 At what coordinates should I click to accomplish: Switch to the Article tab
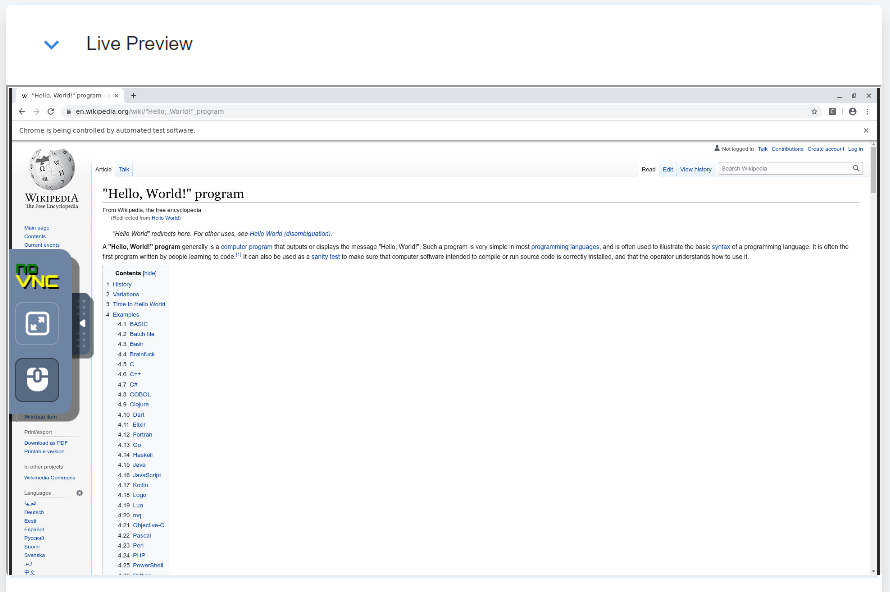(x=103, y=169)
